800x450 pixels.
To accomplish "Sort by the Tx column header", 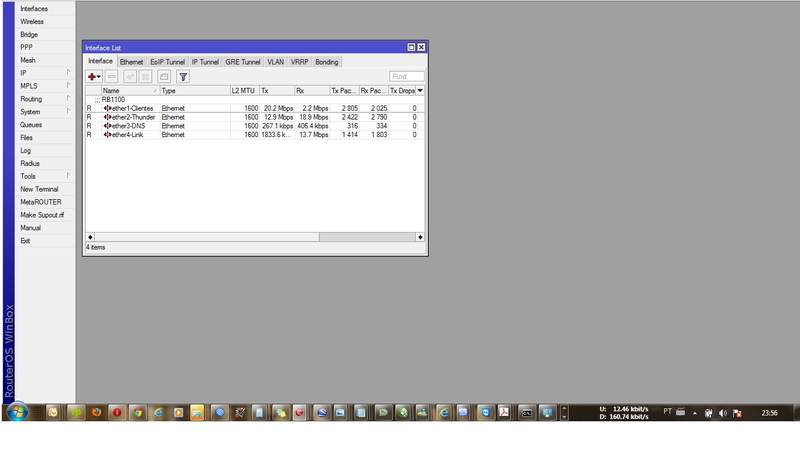I will tap(277, 90).
